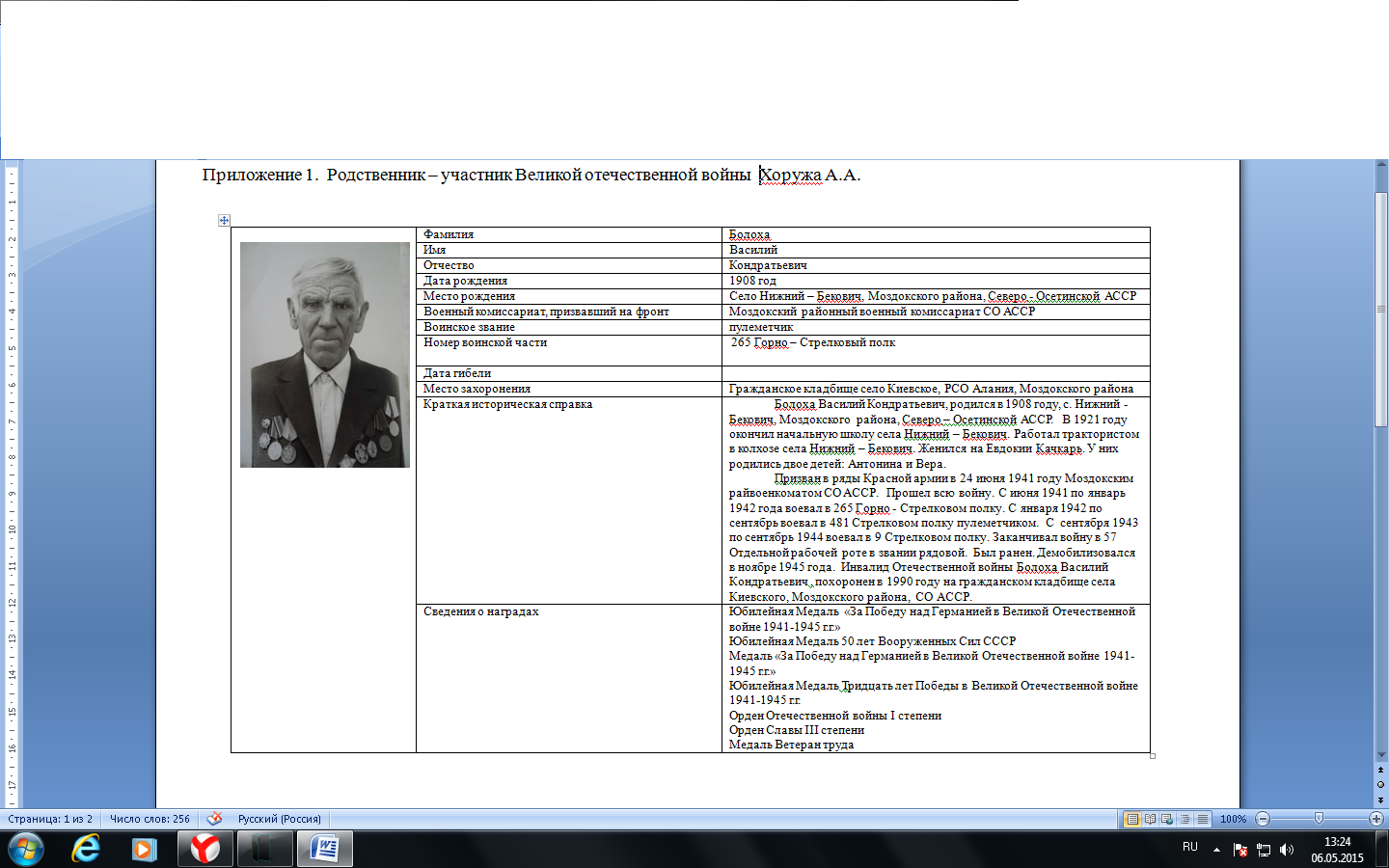Switch to Web Layout view
The width and height of the screenshot is (1389, 868).
(1167, 819)
